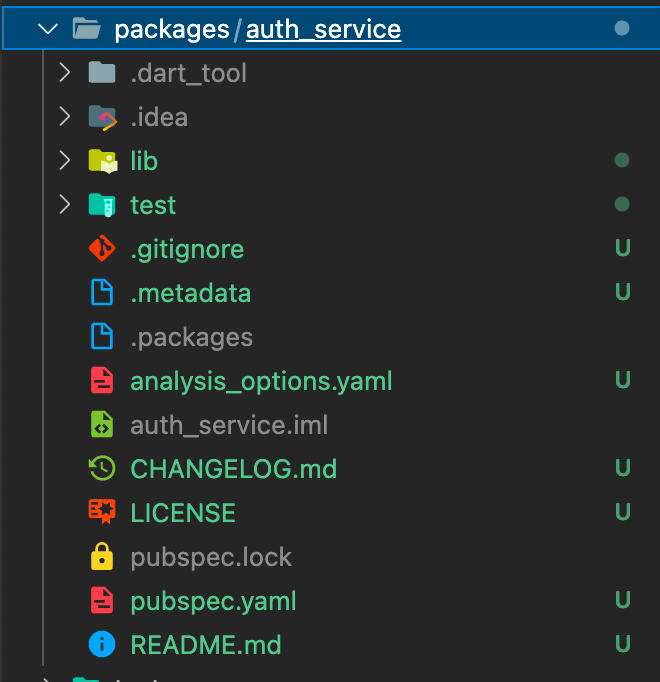Viewport: 660px width, 682px height.
Task: Open the pubspec.yaml file
Action: 213,601
